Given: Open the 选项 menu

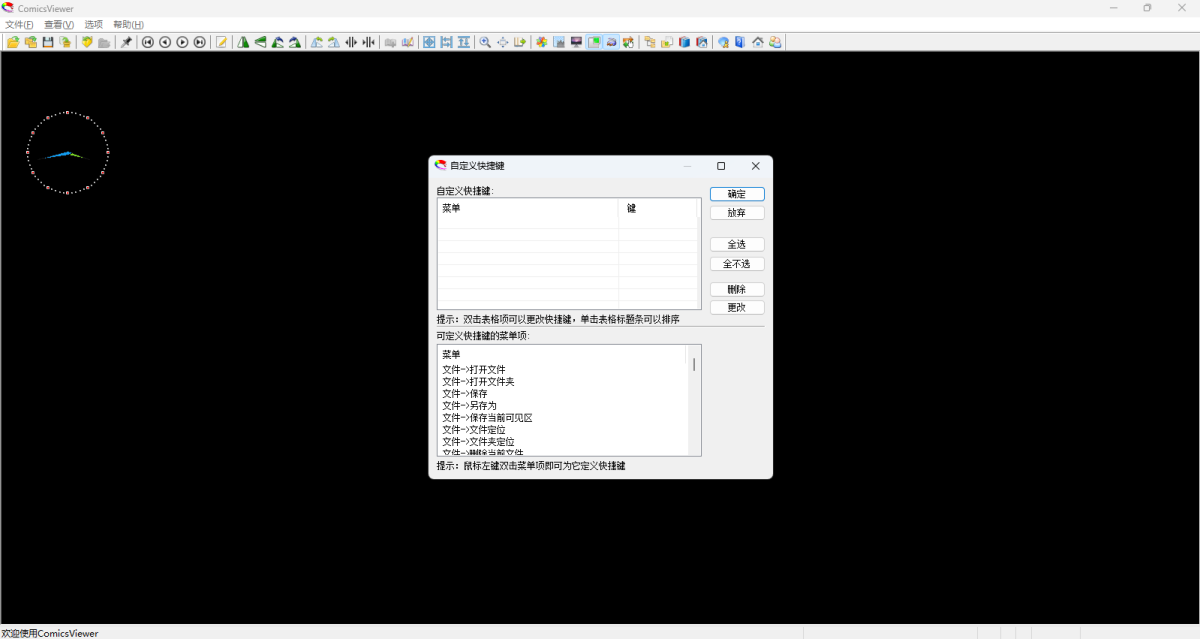Looking at the screenshot, I should point(93,24).
